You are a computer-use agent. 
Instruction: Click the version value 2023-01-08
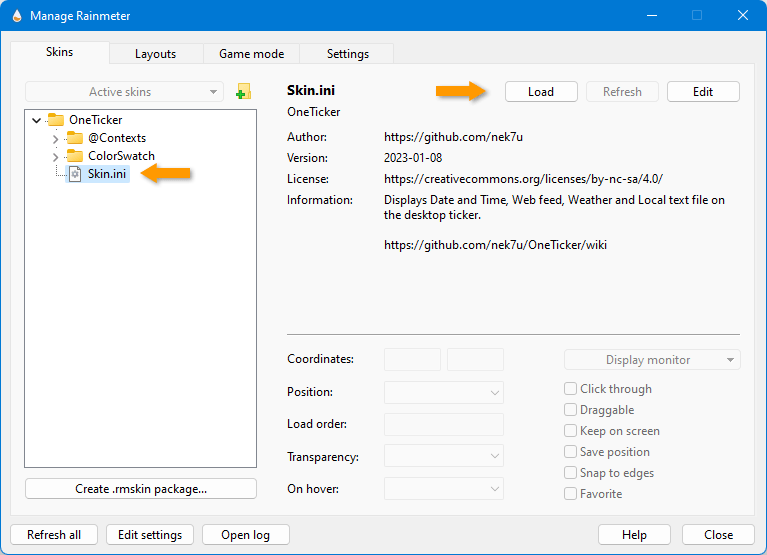tap(413, 158)
